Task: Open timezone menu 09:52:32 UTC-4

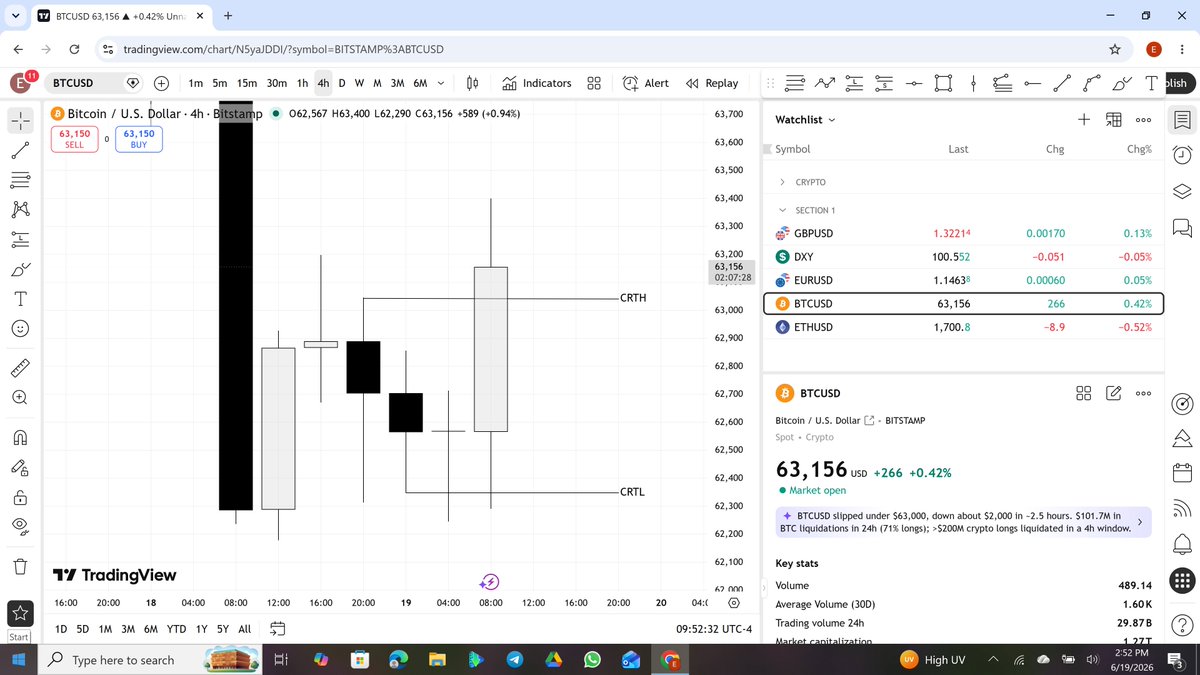Action: pos(713,629)
